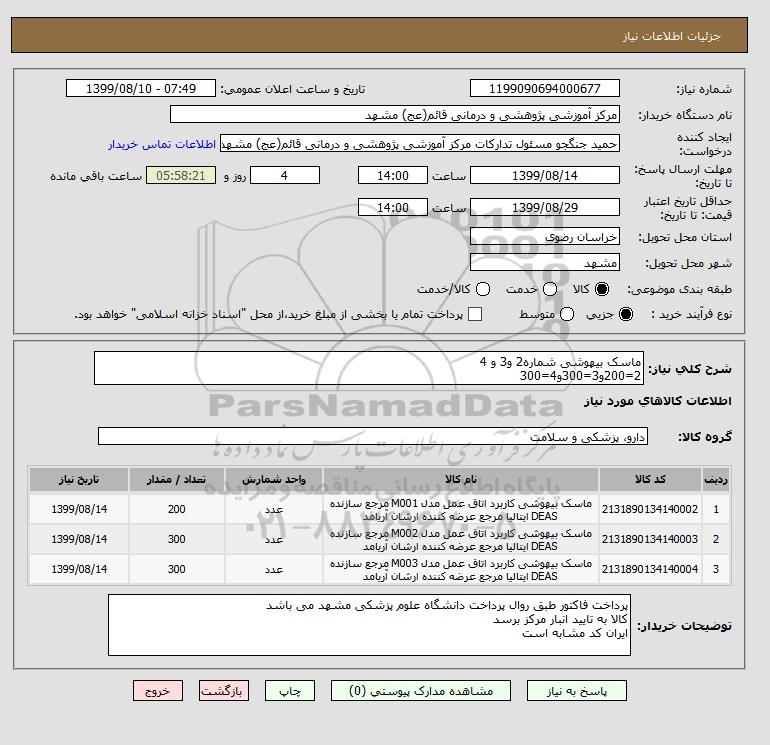Click the جزئیات اطلاعات نیاز page title
Viewport: 770px width, 745px height.
click(x=671, y=36)
